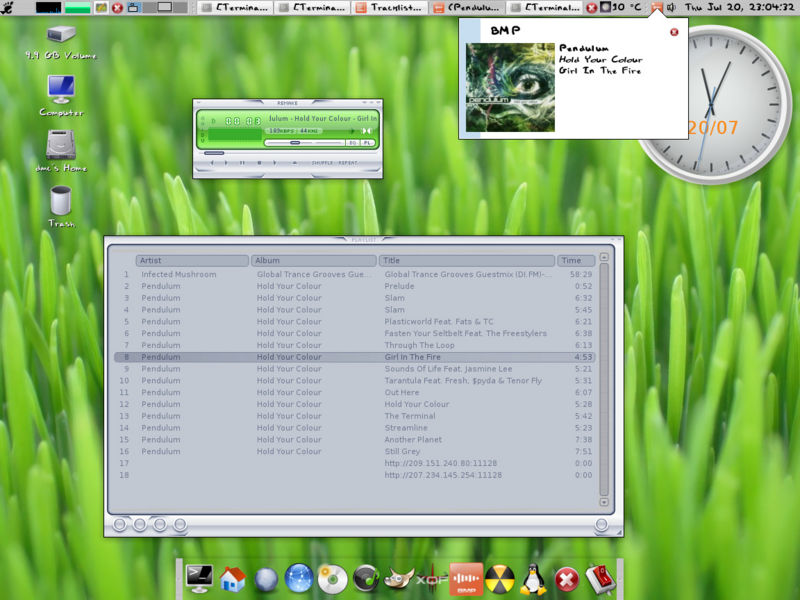Sort the playlist by the Album column header

click(313, 260)
